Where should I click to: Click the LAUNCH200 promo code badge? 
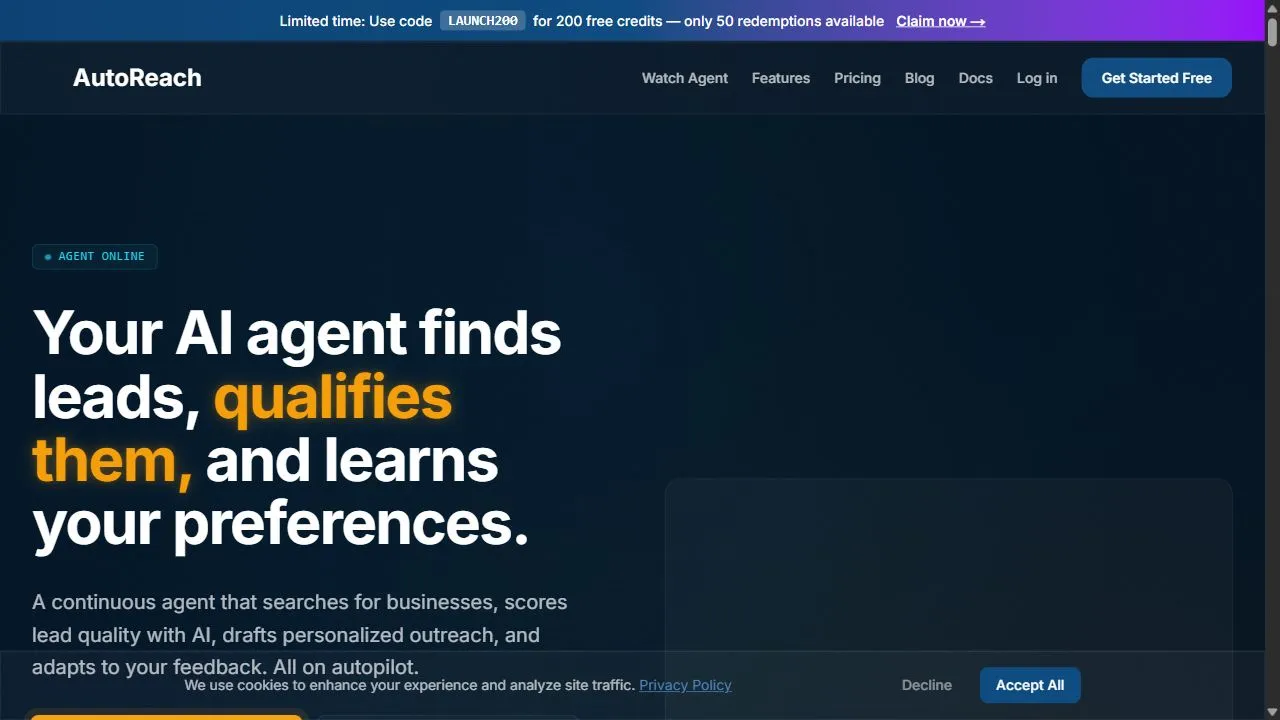coord(483,20)
